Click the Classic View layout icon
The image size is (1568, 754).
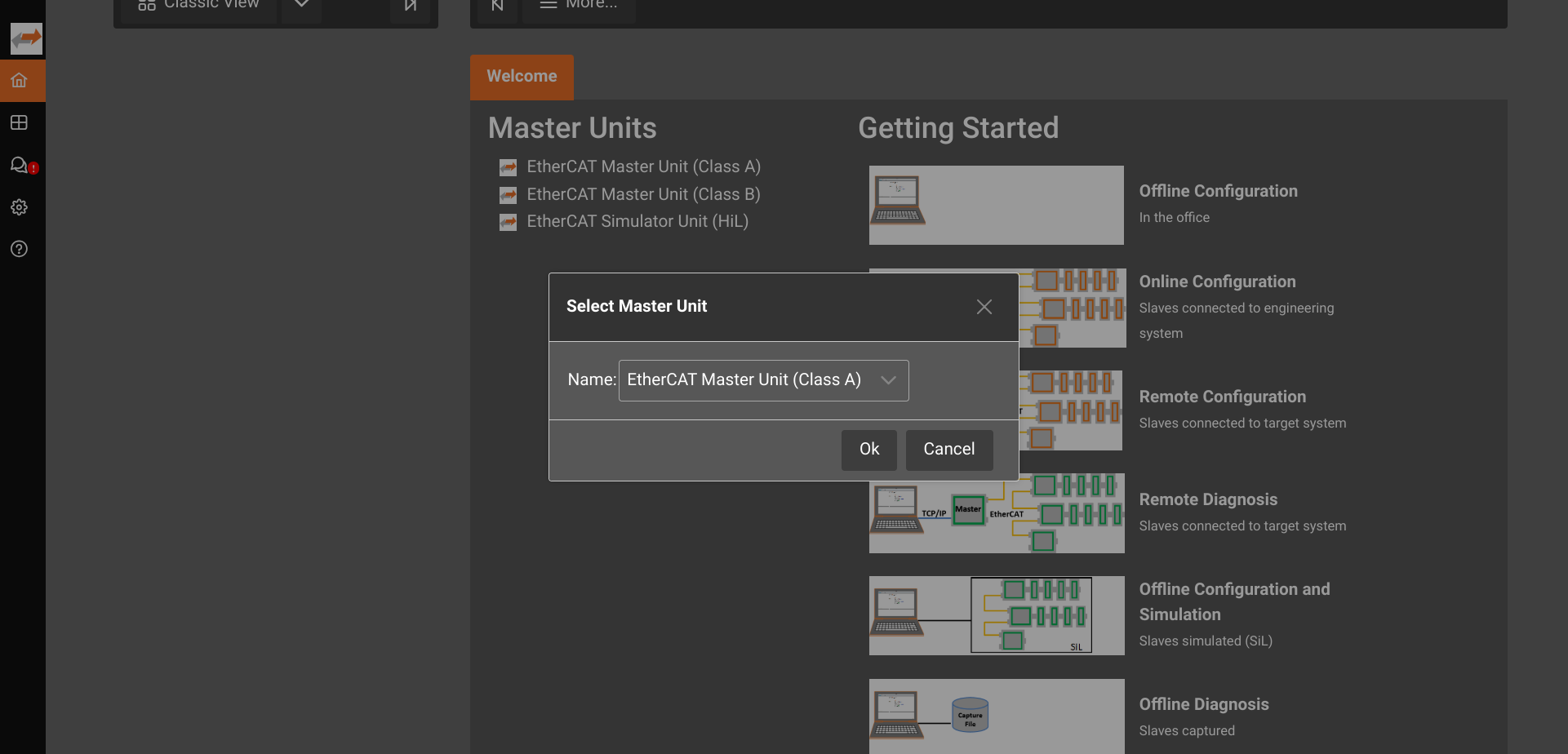(x=146, y=4)
